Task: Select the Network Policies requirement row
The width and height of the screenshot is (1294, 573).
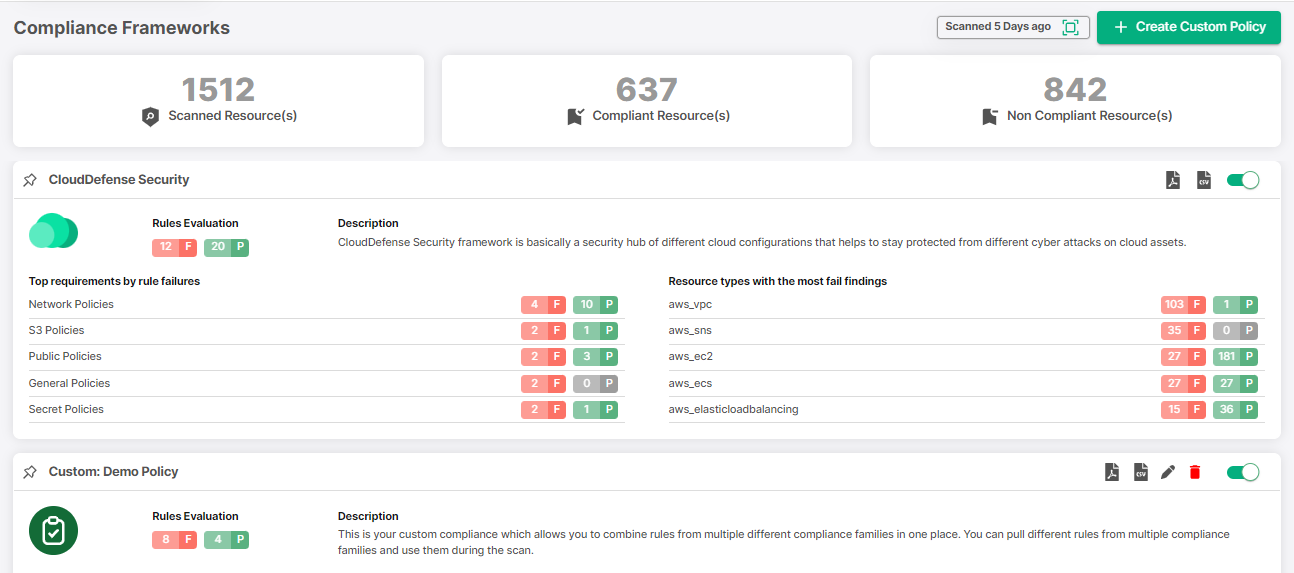Action: pos(326,305)
